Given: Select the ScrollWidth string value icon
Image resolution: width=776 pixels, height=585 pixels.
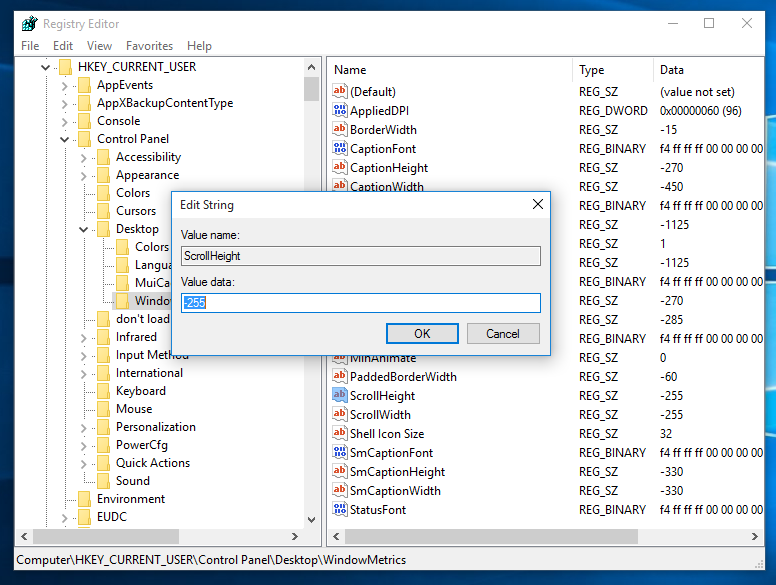Looking at the screenshot, I should click(x=340, y=414).
